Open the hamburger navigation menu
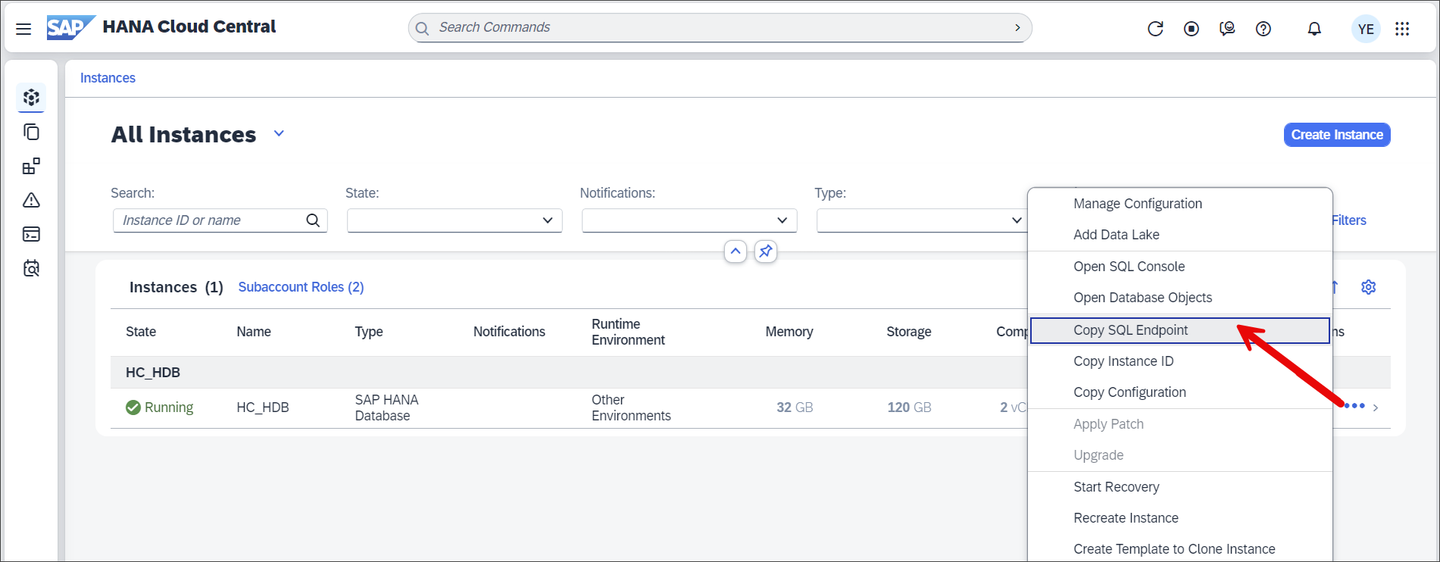Screen dimensions: 1440x562 (24, 28)
